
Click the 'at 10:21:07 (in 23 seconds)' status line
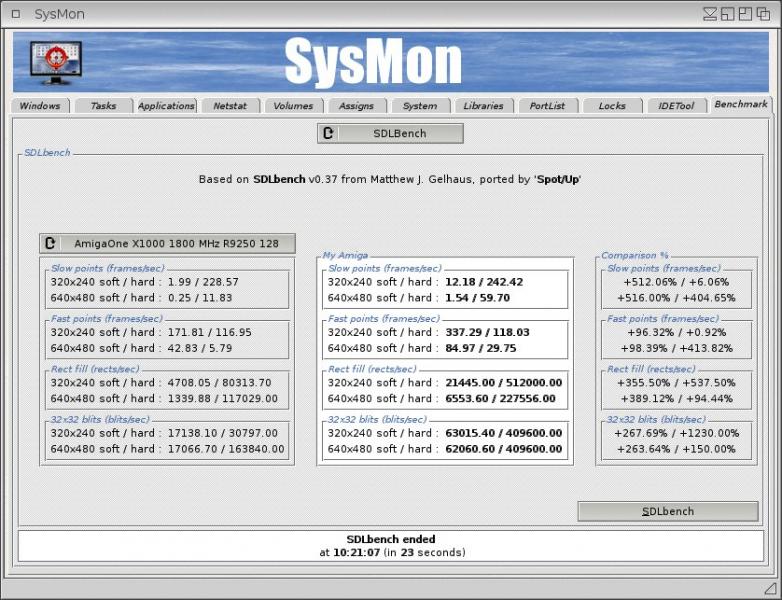(392, 553)
